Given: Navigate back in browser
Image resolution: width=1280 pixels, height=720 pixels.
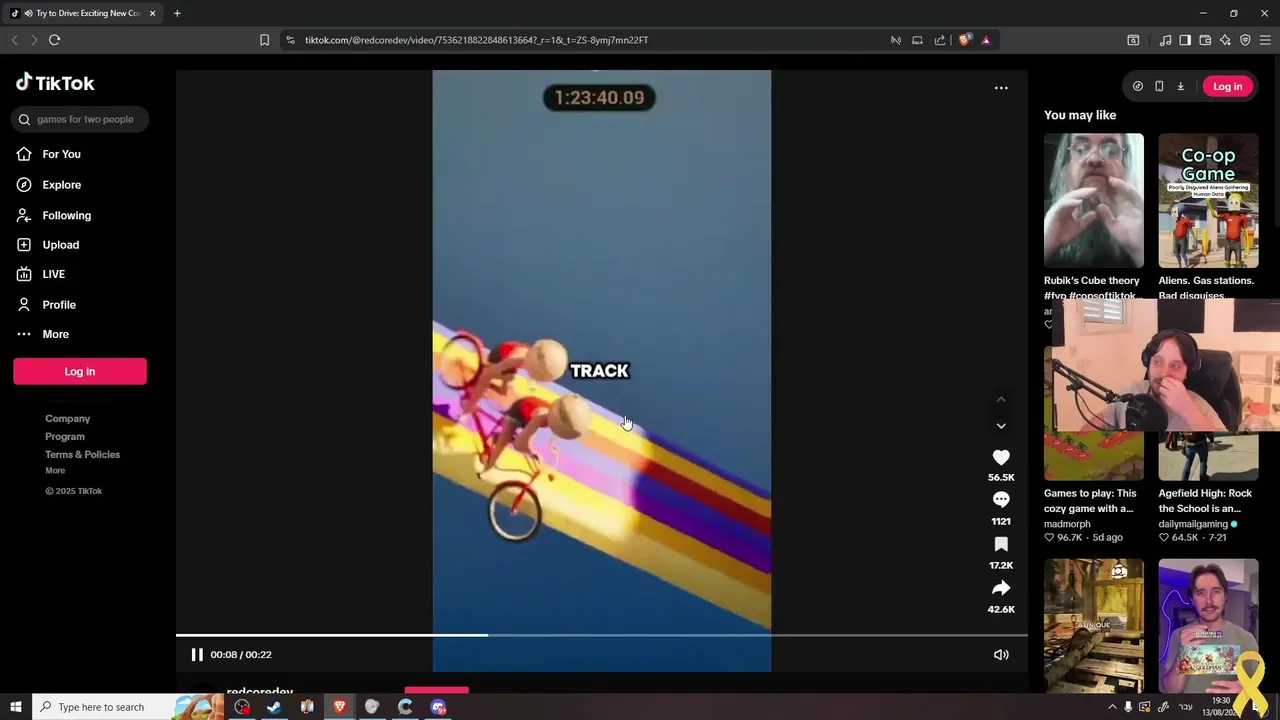Looking at the screenshot, I should [14, 40].
